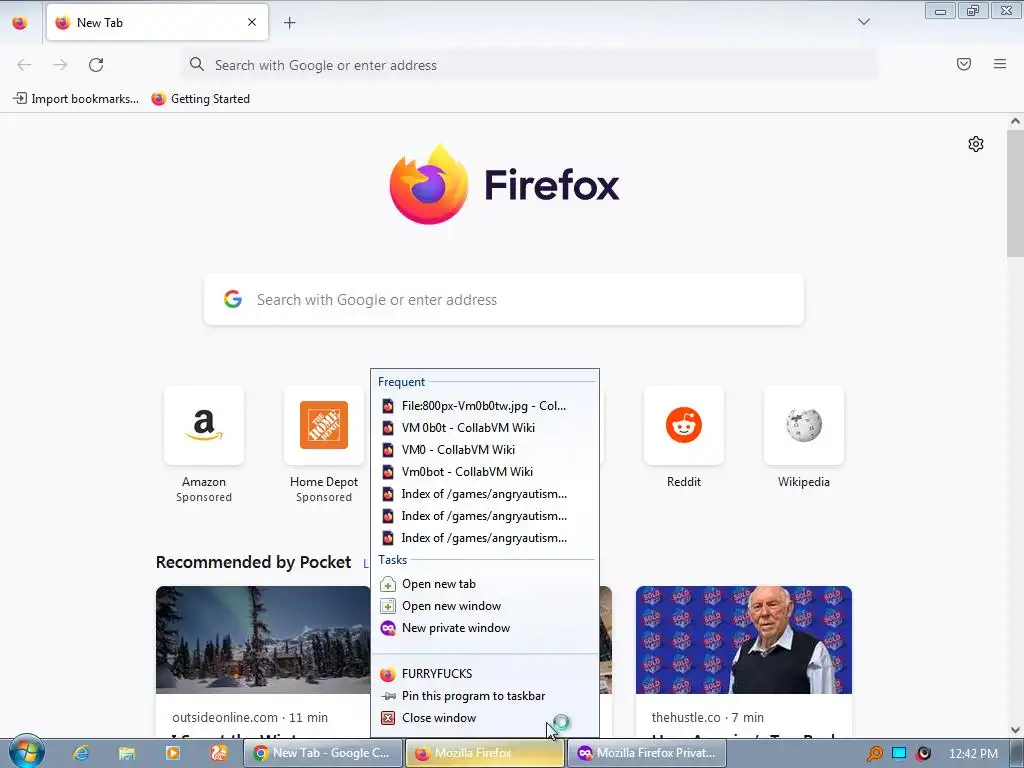Screen dimensions: 1024x768
Task: Open jump list entry VM0 - CollabVM Wiki
Action: point(485,450)
